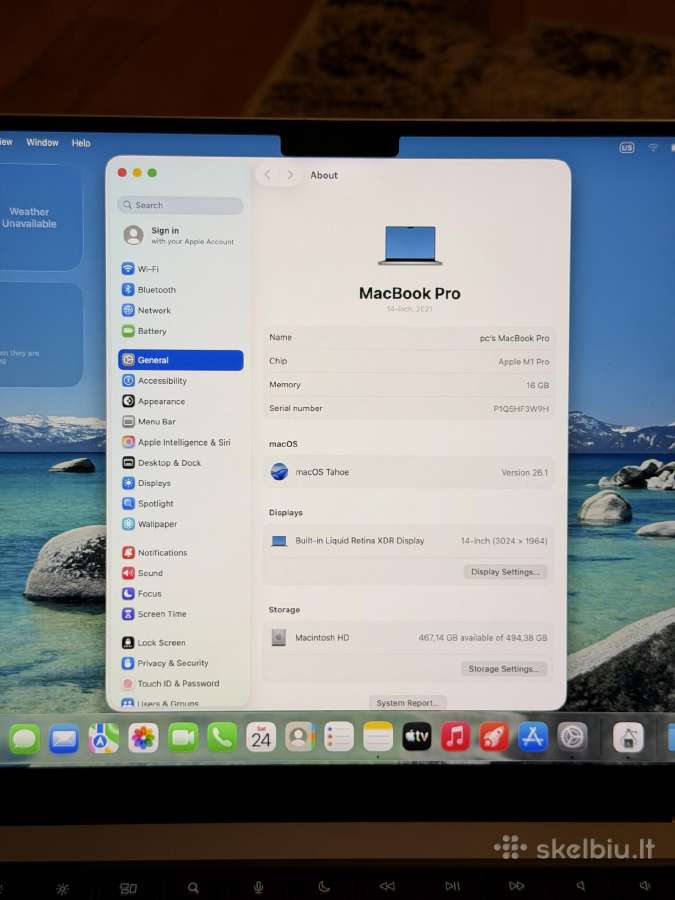
Task: Click System Settings icon in Dock
Action: tap(572, 737)
